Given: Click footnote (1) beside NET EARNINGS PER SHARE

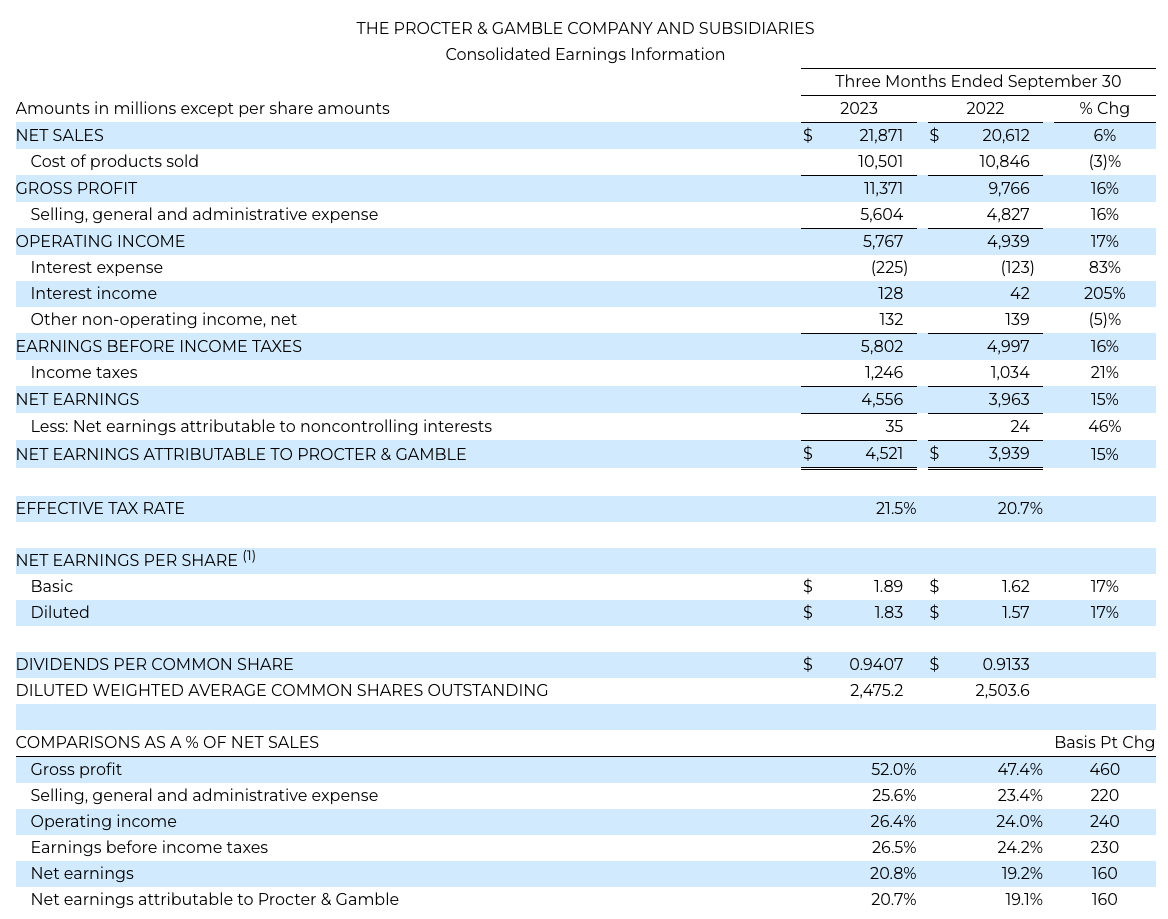Looking at the screenshot, I should [249, 556].
